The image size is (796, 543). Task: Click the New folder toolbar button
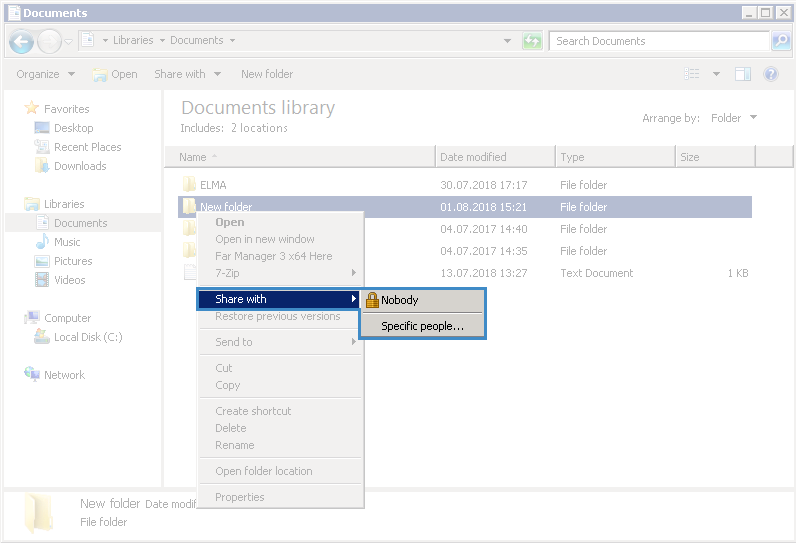(267, 74)
